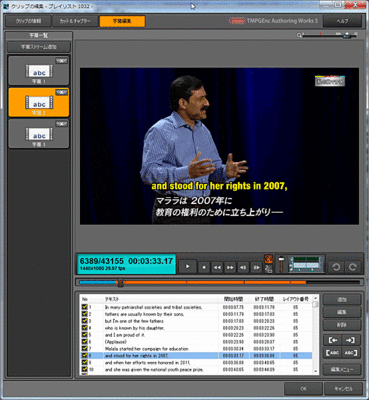Click the No column header
Image resolution: width=369 pixels, height=400 pixels.
(x=85, y=299)
